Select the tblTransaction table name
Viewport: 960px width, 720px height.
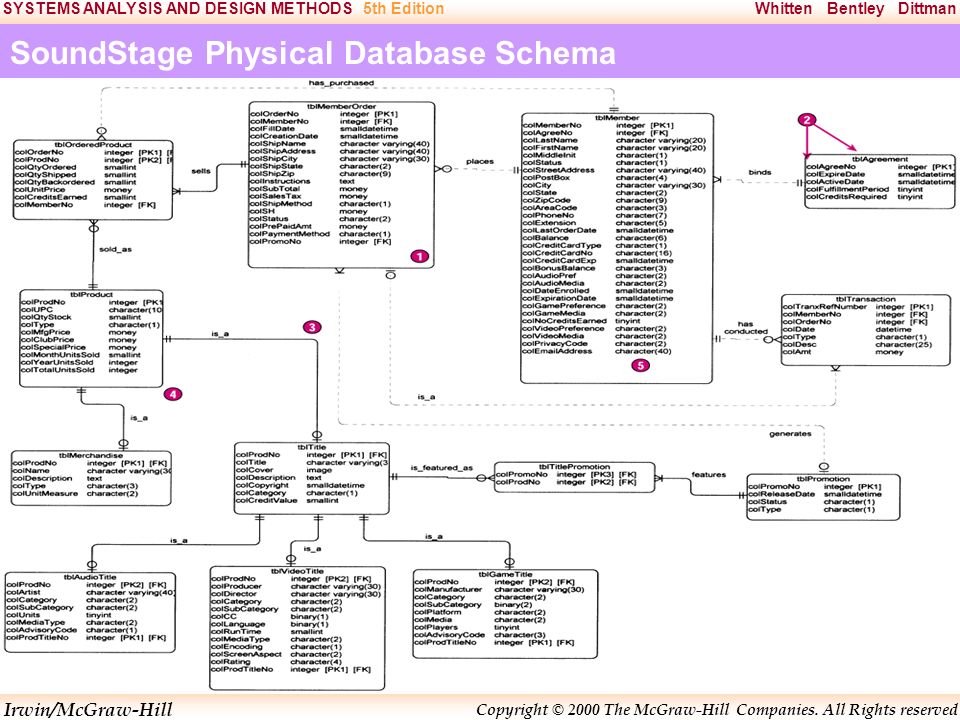pyautogui.click(x=866, y=299)
